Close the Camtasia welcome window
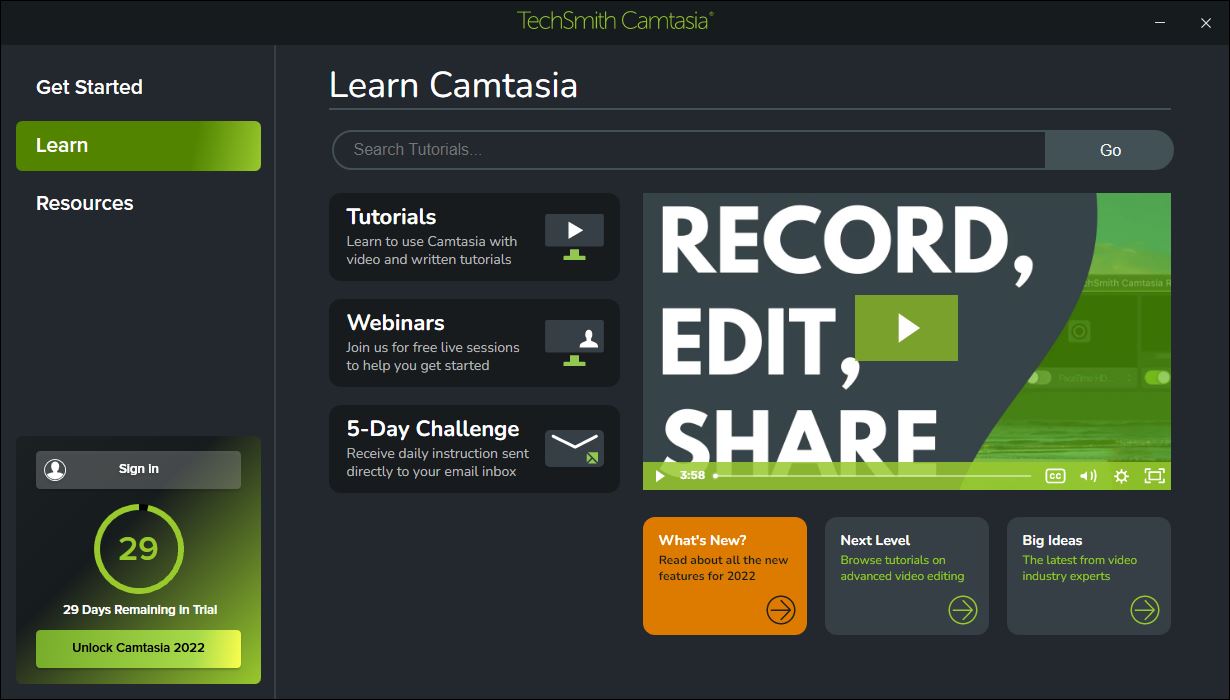Viewport: 1230px width, 700px height. [1206, 22]
